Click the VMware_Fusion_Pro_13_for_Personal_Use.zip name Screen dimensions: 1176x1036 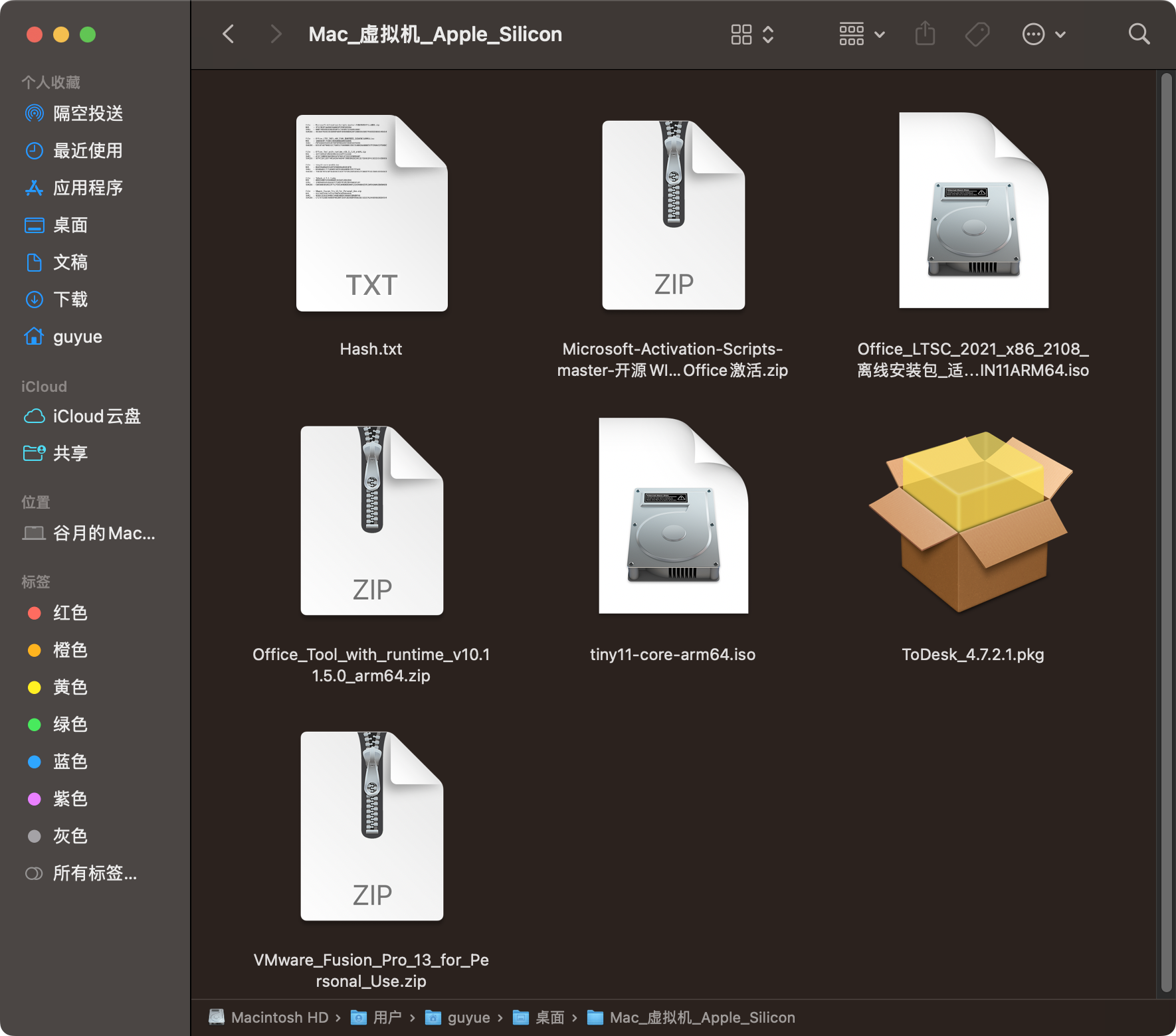click(x=371, y=970)
